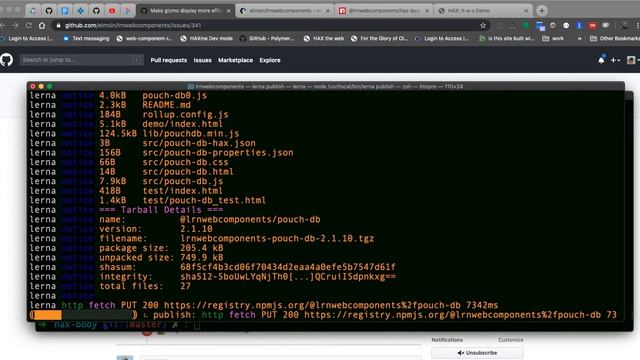Viewport: 640px width, 360px height.
Task: Expand the work bookmarks folder
Action: pos(553,38)
